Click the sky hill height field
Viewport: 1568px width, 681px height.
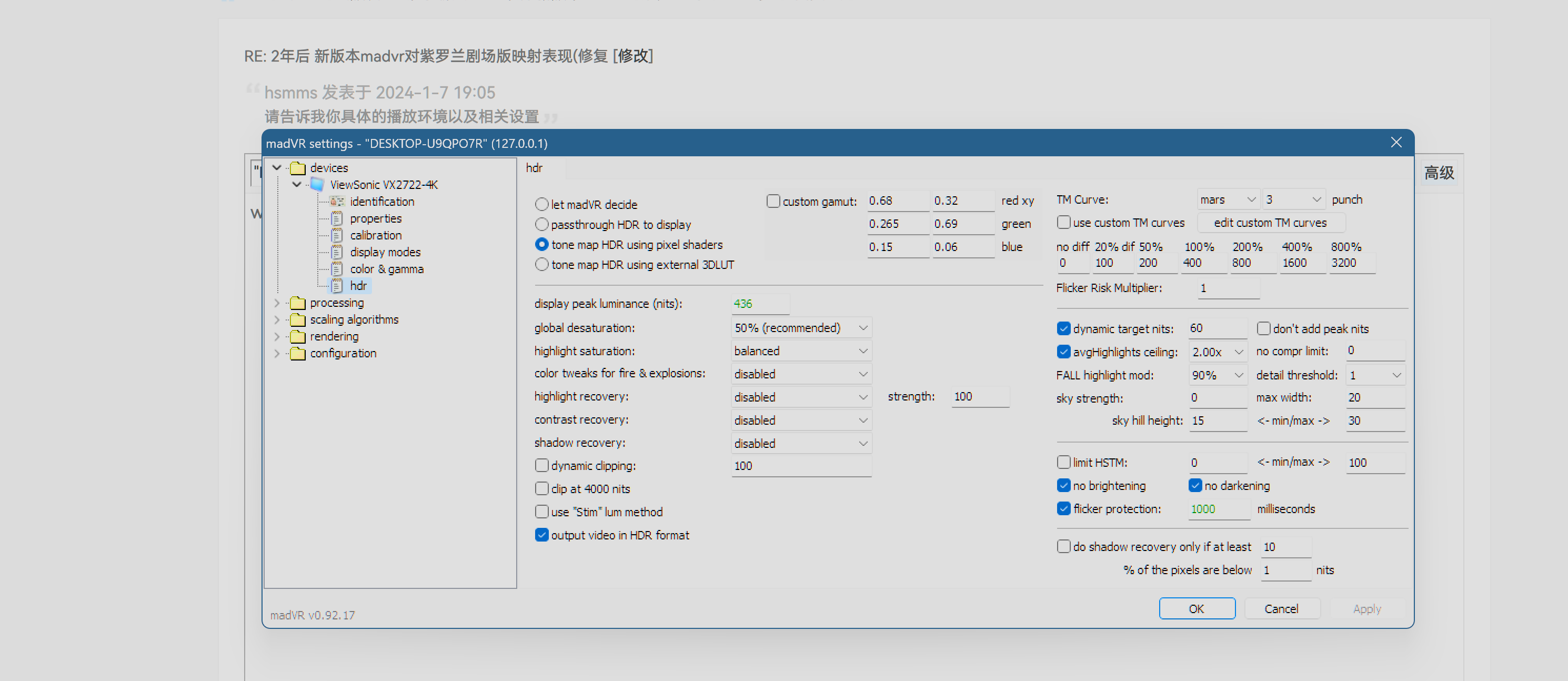click(x=1218, y=420)
